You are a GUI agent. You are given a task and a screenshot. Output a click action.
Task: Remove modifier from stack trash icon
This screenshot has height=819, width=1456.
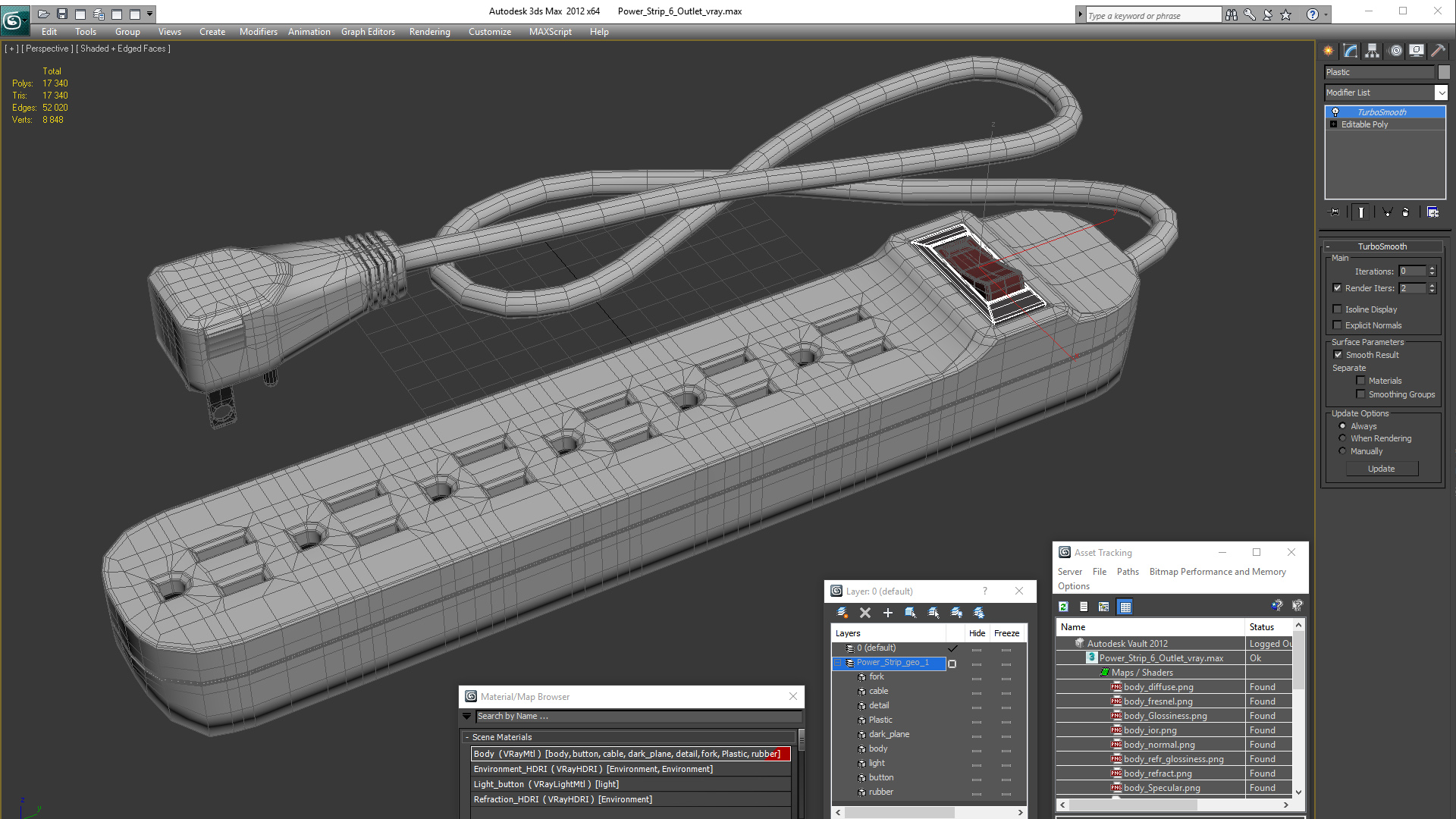(1406, 212)
